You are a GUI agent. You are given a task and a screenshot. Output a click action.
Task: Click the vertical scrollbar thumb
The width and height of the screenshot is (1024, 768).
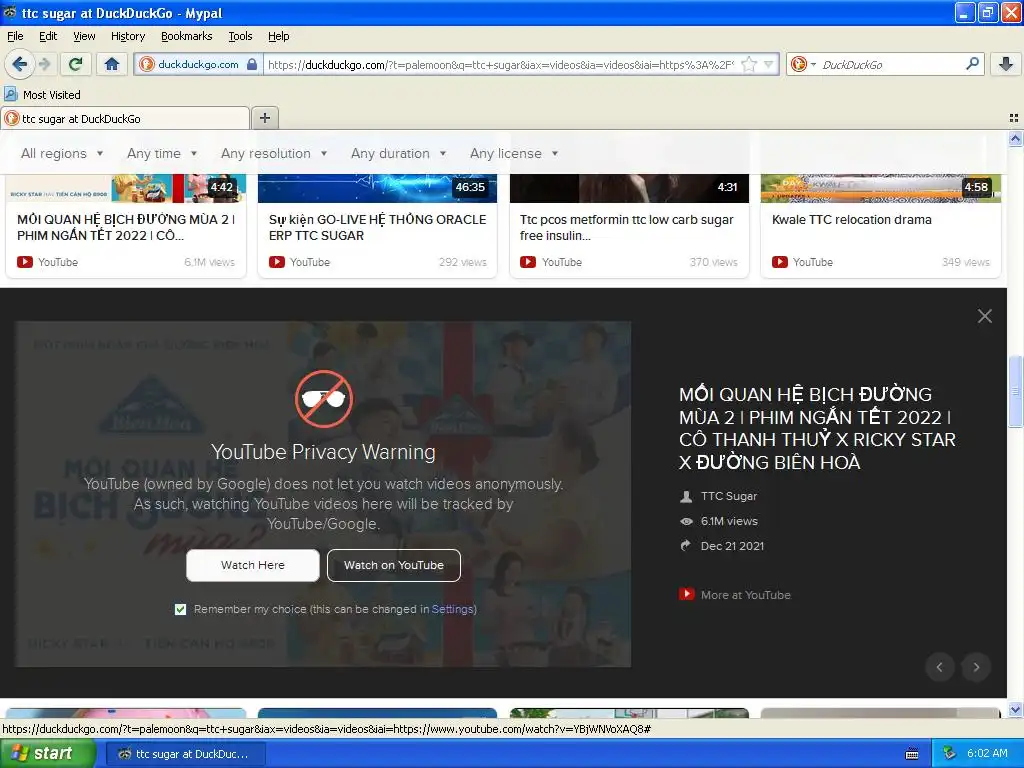coord(1015,391)
